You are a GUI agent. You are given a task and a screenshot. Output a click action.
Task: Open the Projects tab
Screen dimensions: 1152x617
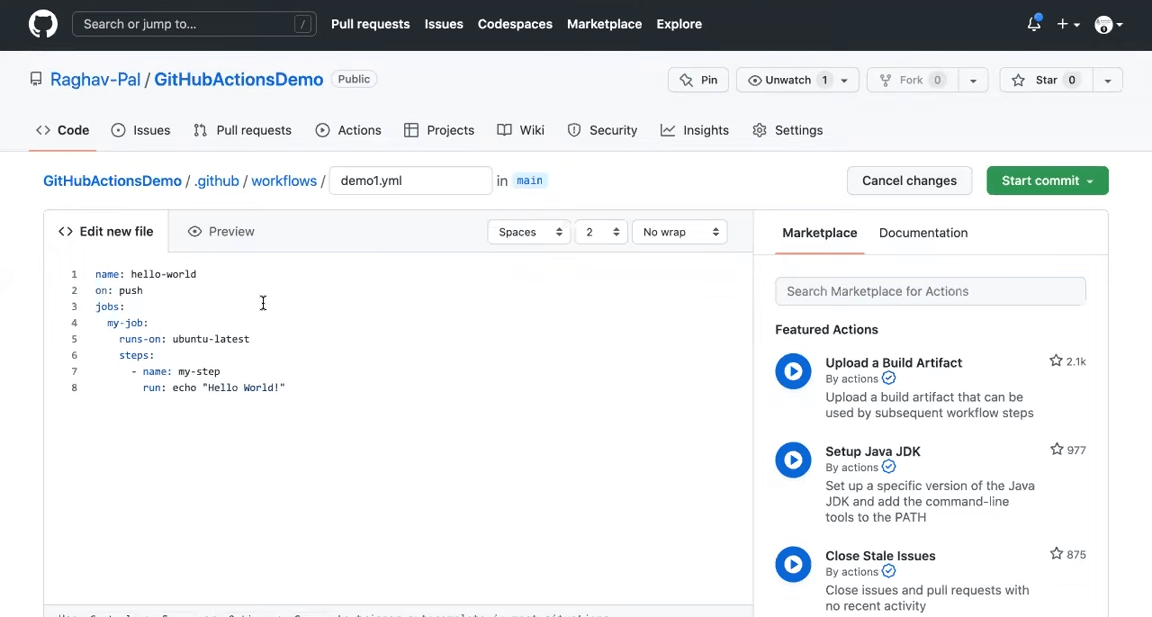point(439,130)
